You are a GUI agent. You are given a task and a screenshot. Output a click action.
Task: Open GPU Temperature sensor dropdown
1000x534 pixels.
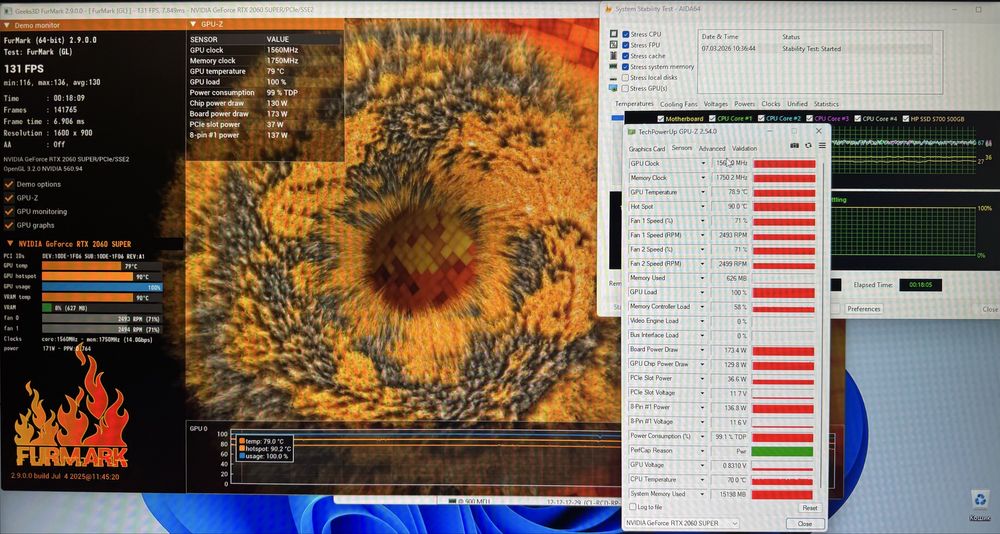pos(703,192)
